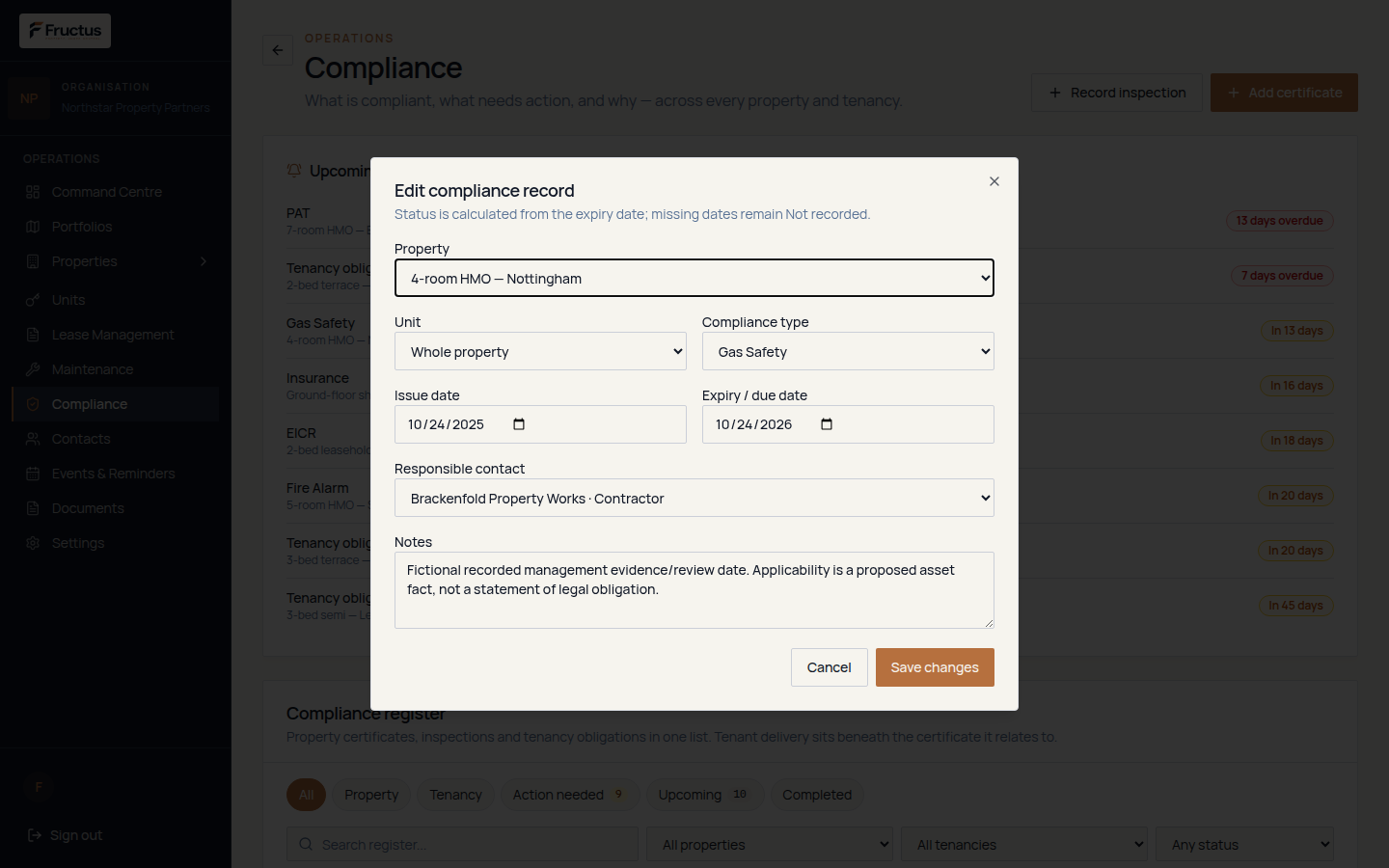Expand the Properties sidebar chevron
This screenshot has width=1389, height=868.
[204, 261]
